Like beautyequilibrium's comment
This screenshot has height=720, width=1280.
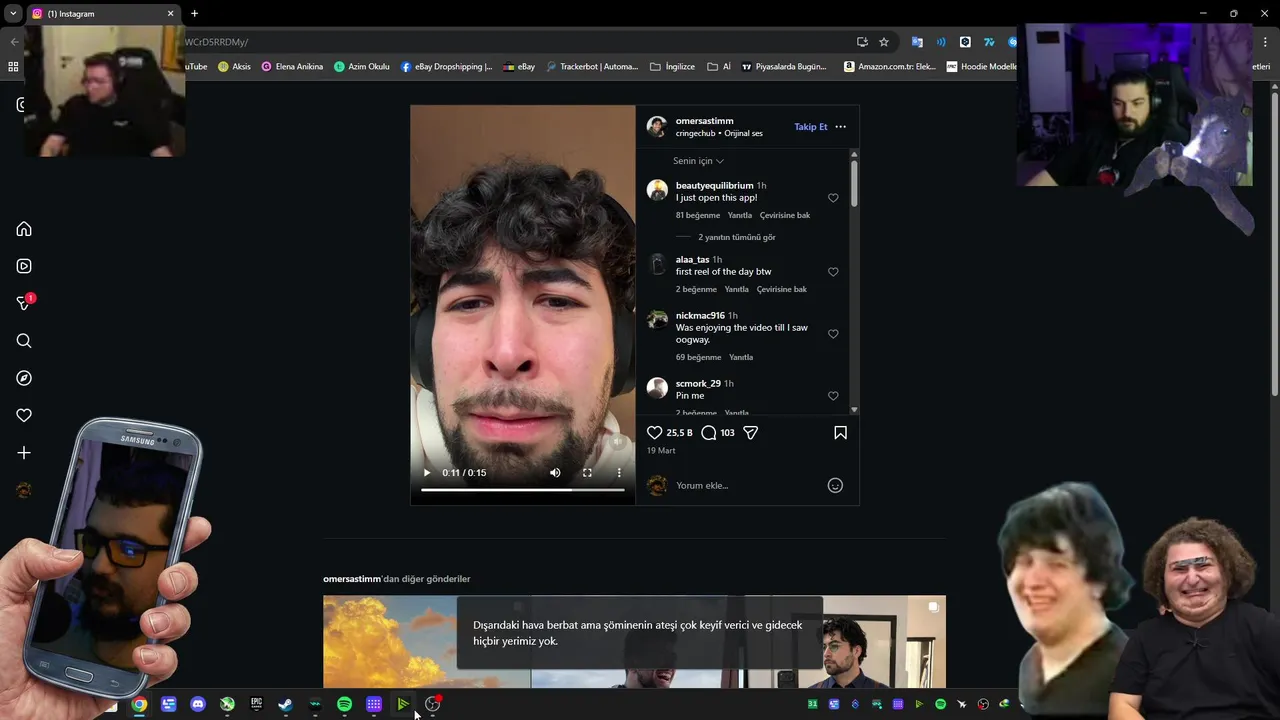(x=833, y=198)
